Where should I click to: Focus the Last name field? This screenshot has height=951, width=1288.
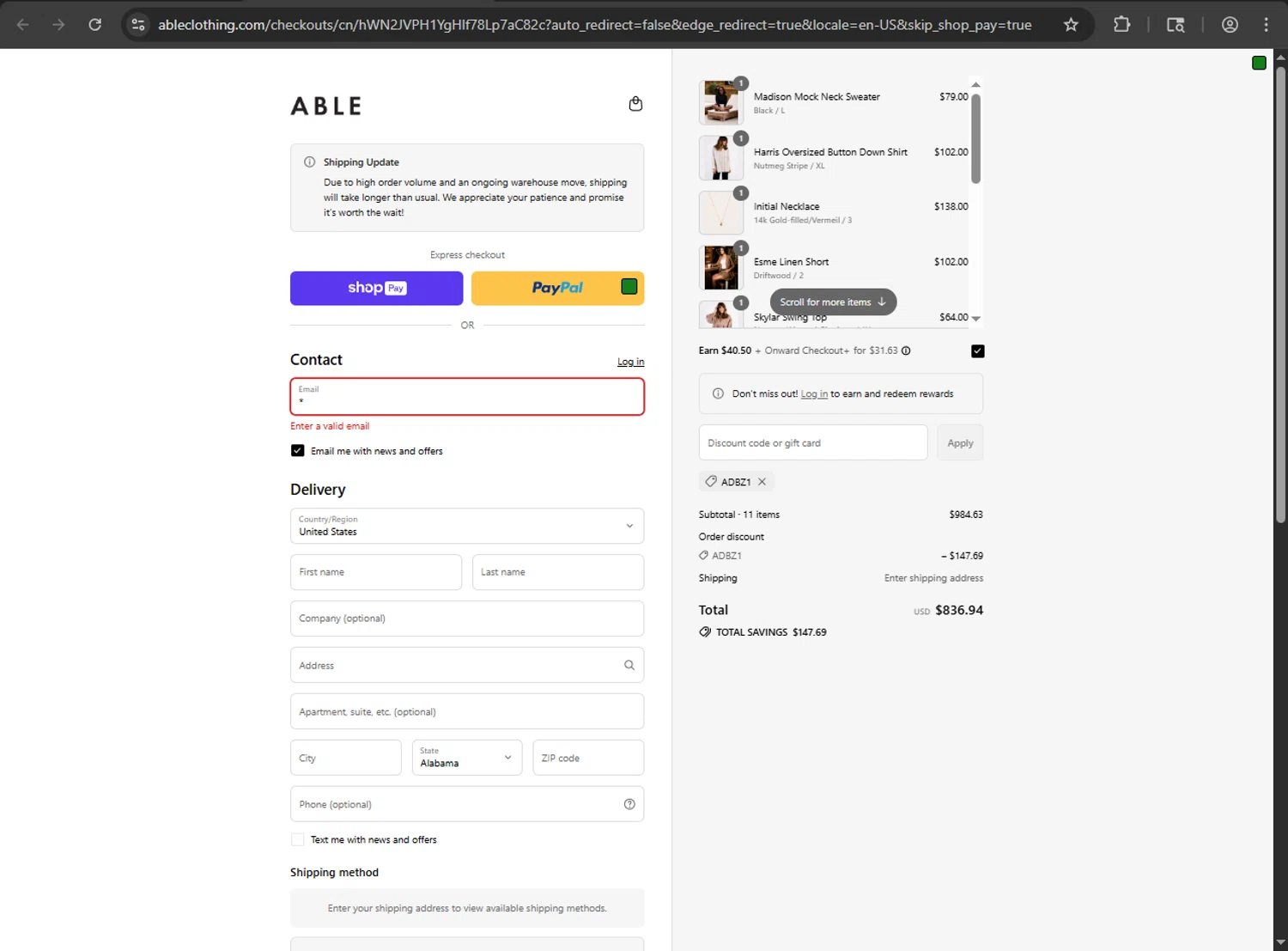point(558,572)
